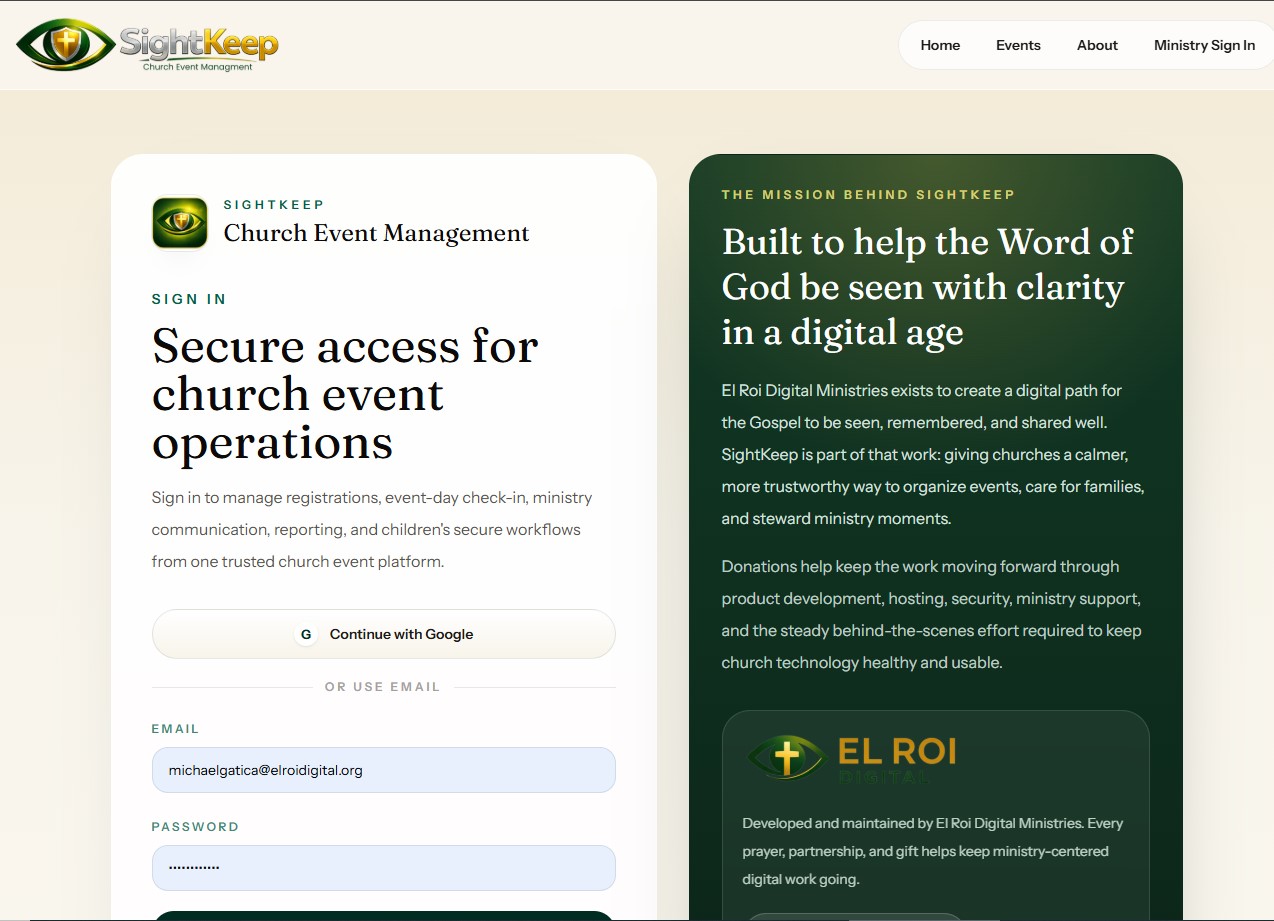The image size is (1274, 921).
Task: Click the paragraph starting "El Roi Digital Ministries exists"
Action: point(933,454)
